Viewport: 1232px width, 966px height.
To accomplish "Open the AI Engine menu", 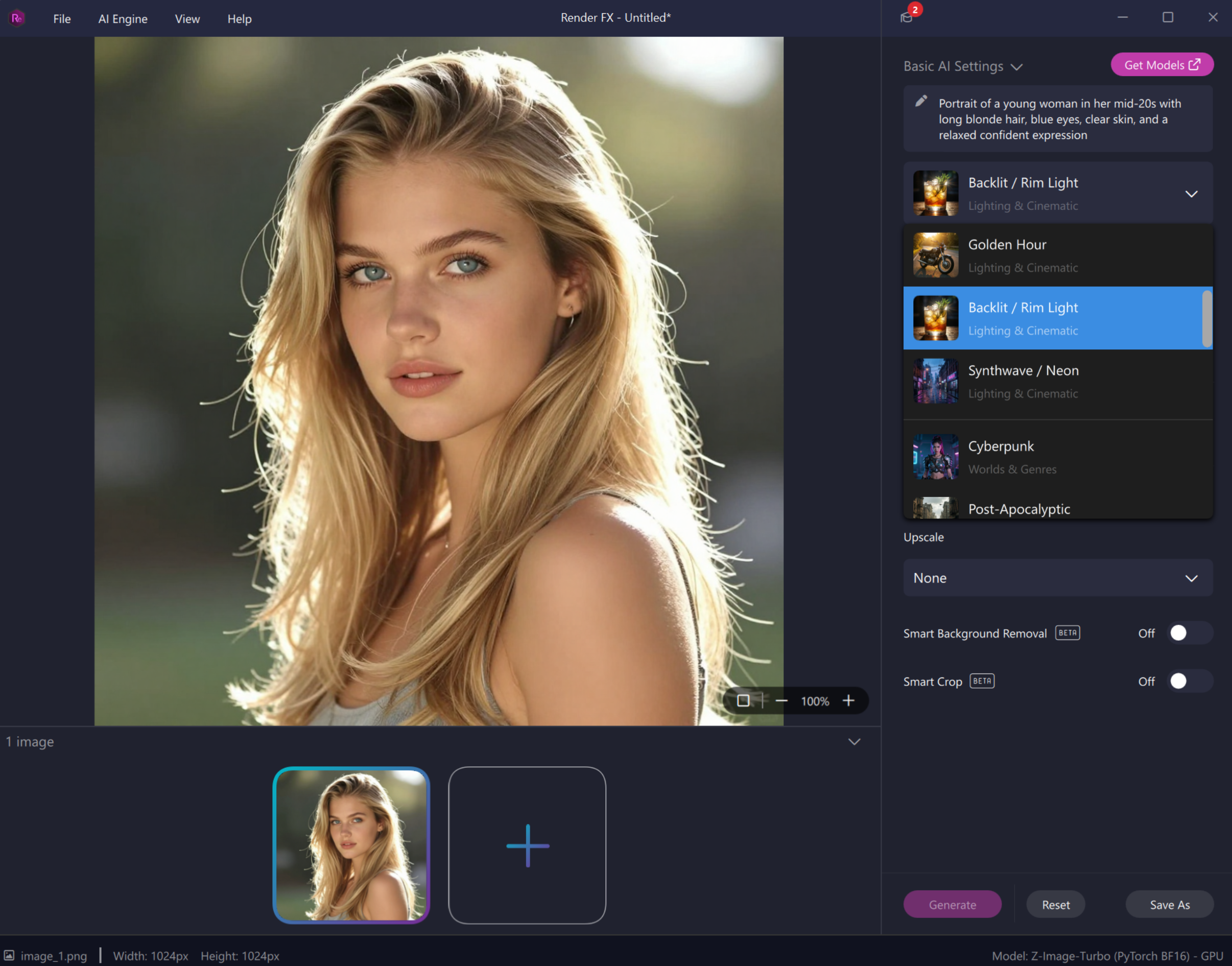I will pos(123,19).
